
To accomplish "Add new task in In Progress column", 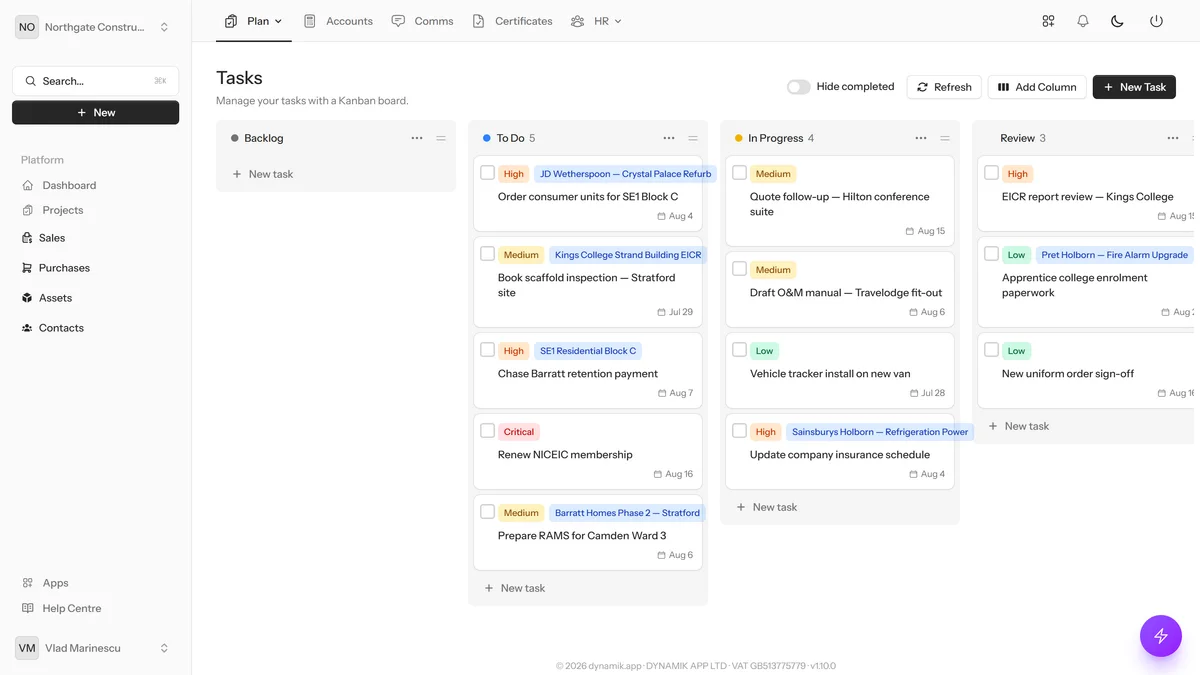I will click(767, 507).
